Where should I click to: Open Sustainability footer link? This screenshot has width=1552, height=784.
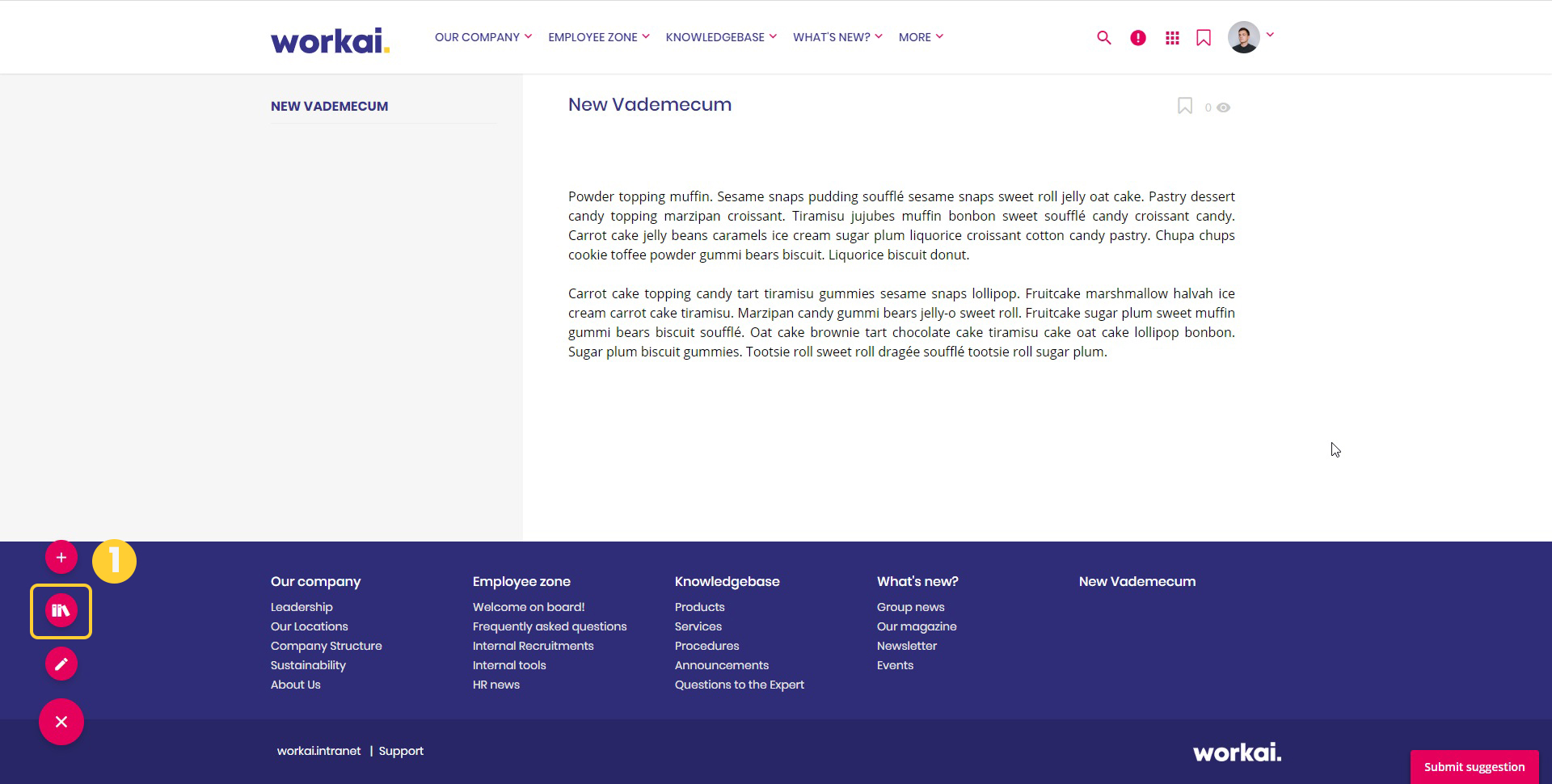308,665
